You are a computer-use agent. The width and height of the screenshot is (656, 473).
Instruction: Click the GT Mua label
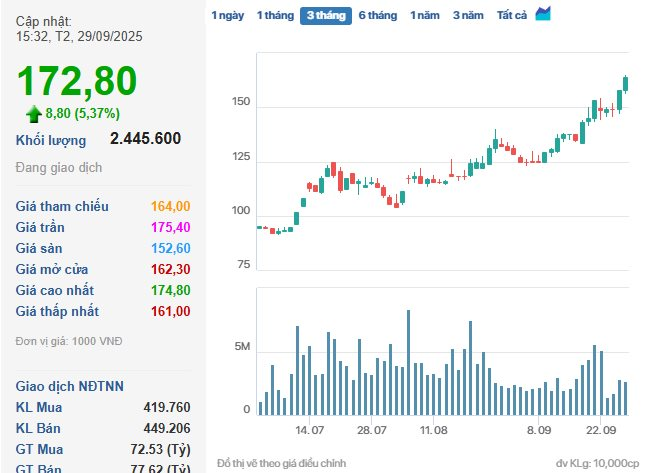(x=39, y=450)
